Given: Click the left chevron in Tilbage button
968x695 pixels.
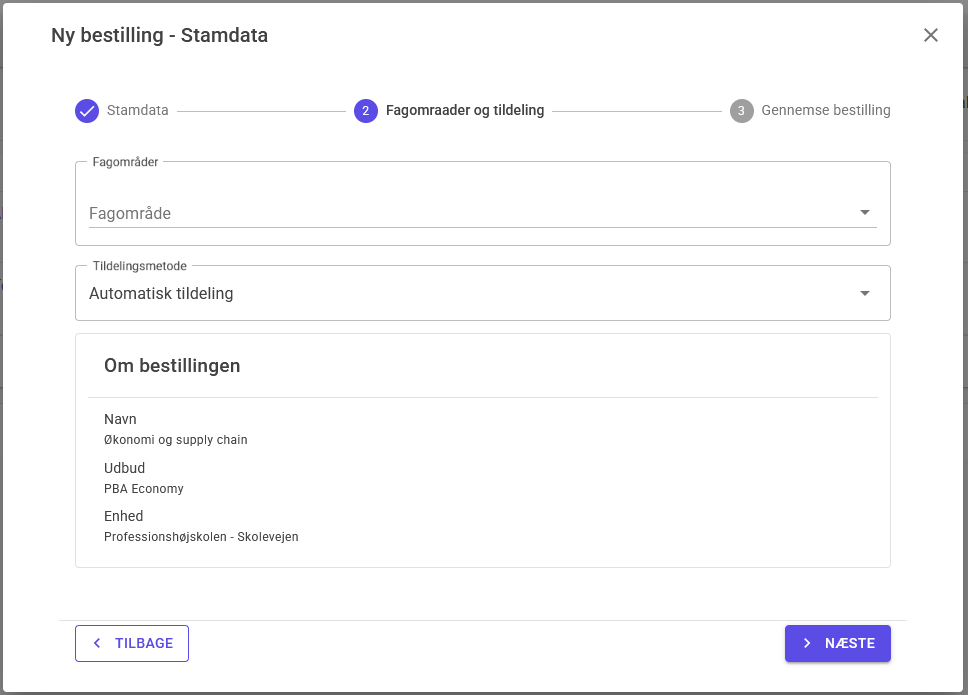Looking at the screenshot, I should (x=97, y=643).
